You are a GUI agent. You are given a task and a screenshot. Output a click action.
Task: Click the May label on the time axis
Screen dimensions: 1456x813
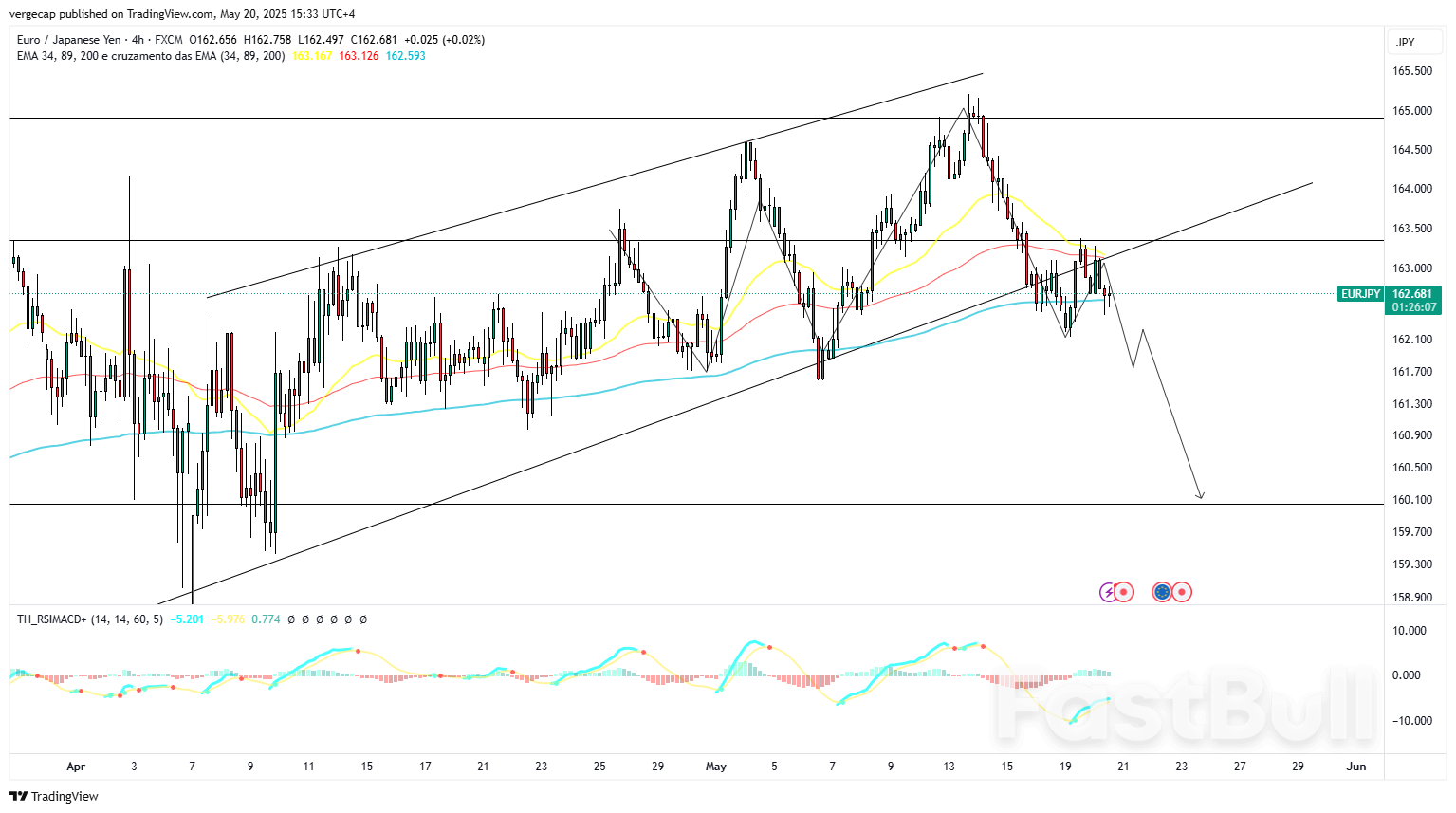(716, 767)
